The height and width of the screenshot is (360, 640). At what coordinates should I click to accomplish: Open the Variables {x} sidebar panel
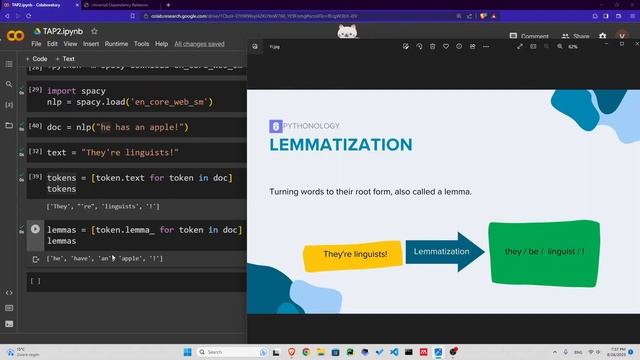pos(9,104)
